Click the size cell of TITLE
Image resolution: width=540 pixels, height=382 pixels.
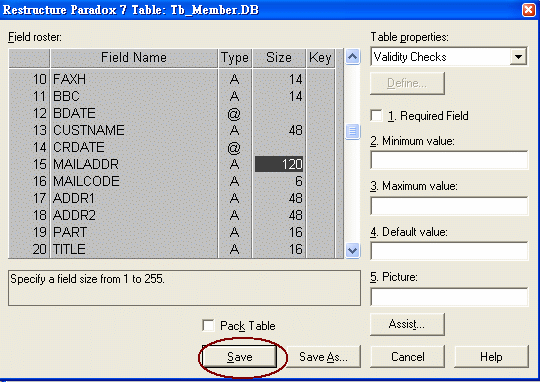pyautogui.click(x=279, y=249)
